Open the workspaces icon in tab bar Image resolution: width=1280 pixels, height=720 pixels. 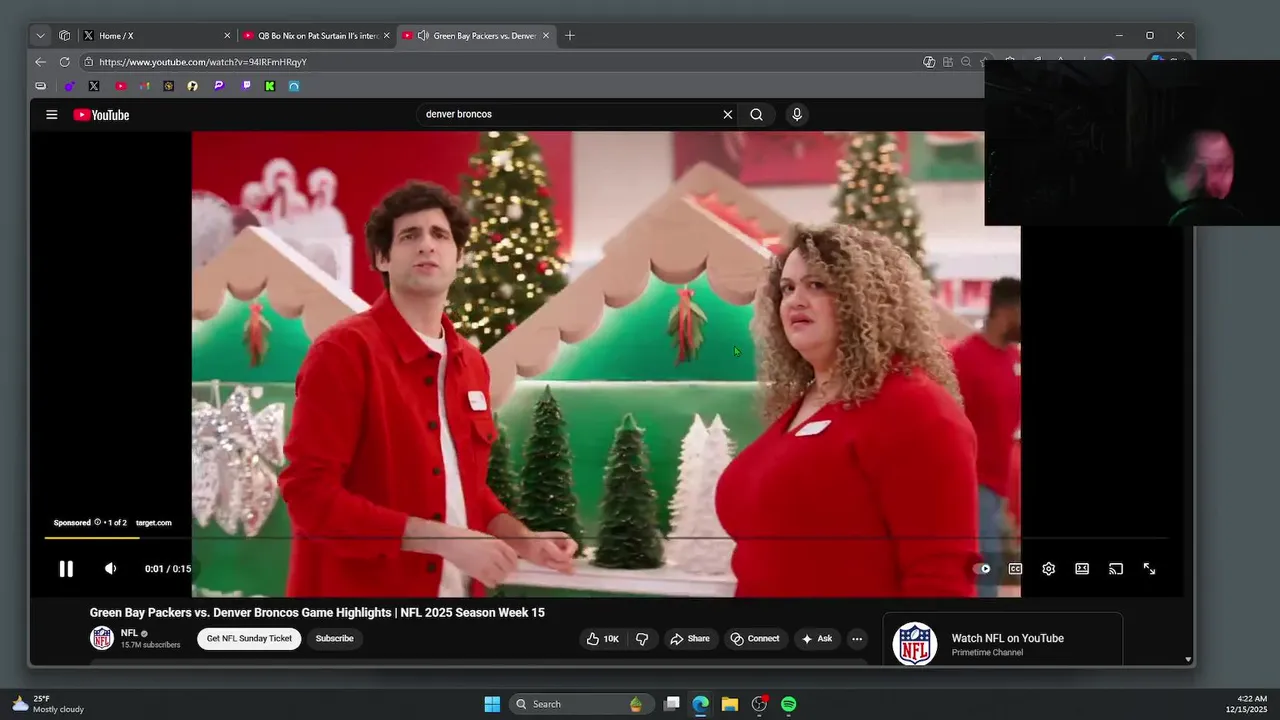pos(64,36)
